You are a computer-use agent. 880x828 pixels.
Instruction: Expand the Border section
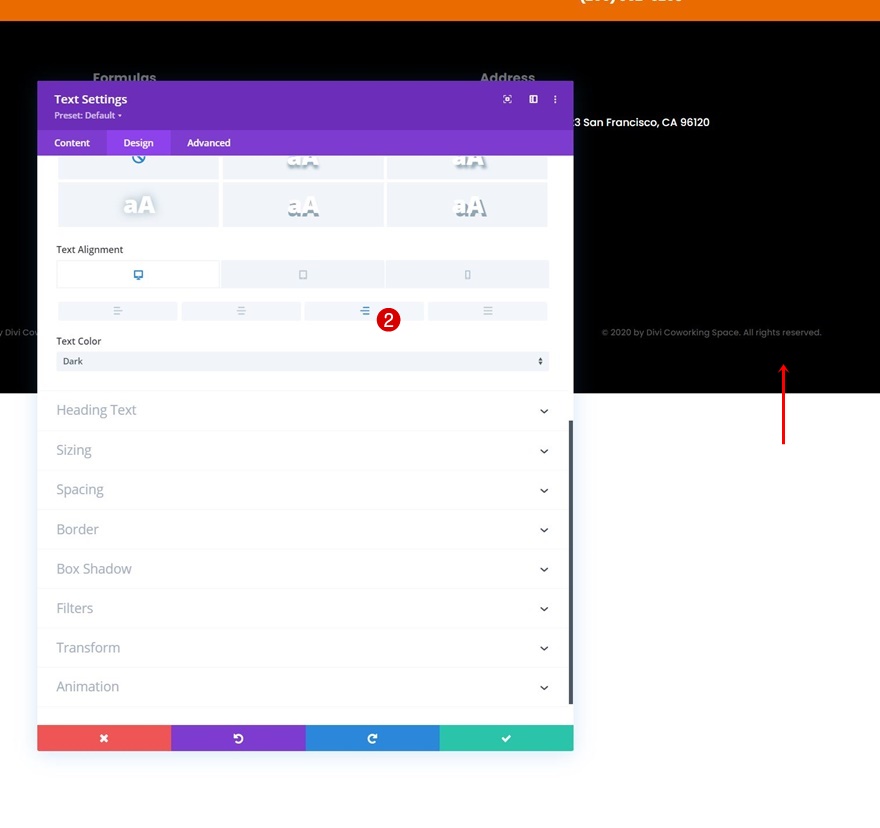(x=302, y=529)
